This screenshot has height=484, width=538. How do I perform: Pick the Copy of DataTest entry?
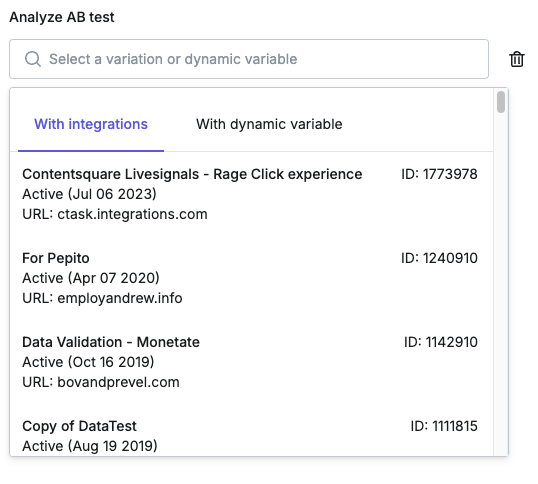[x=250, y=436]
